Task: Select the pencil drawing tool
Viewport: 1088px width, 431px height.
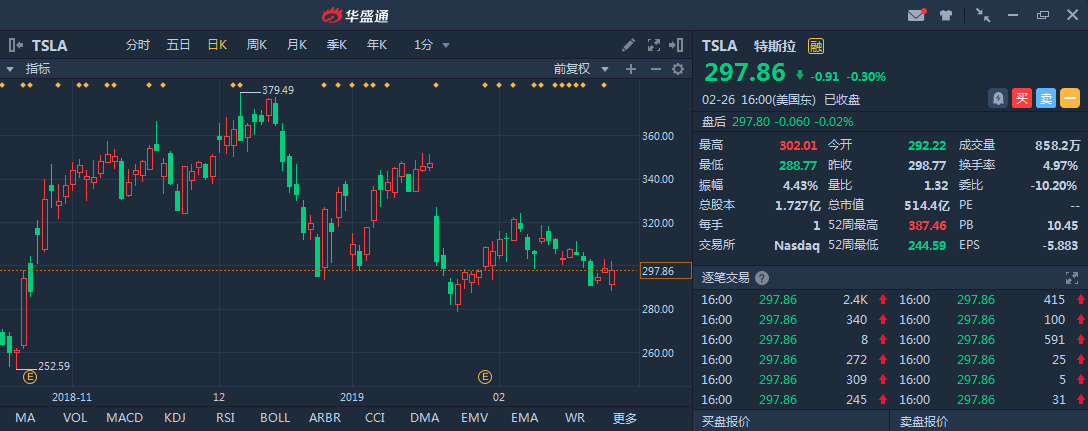Action: tap(628, 45)
